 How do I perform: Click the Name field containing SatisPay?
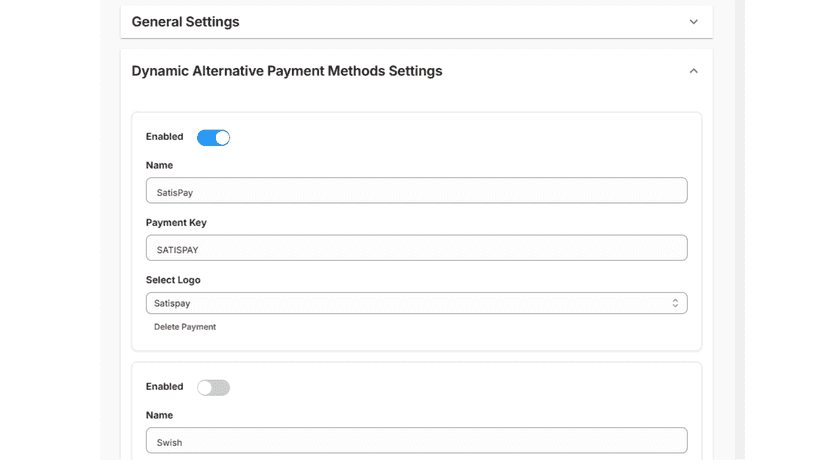[x=417, y=191]
